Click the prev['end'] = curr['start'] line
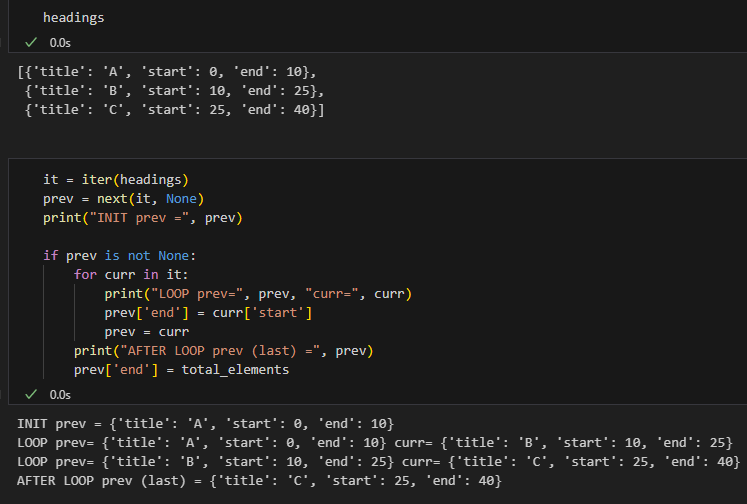 pyautogui.click(x=208, y=313)
